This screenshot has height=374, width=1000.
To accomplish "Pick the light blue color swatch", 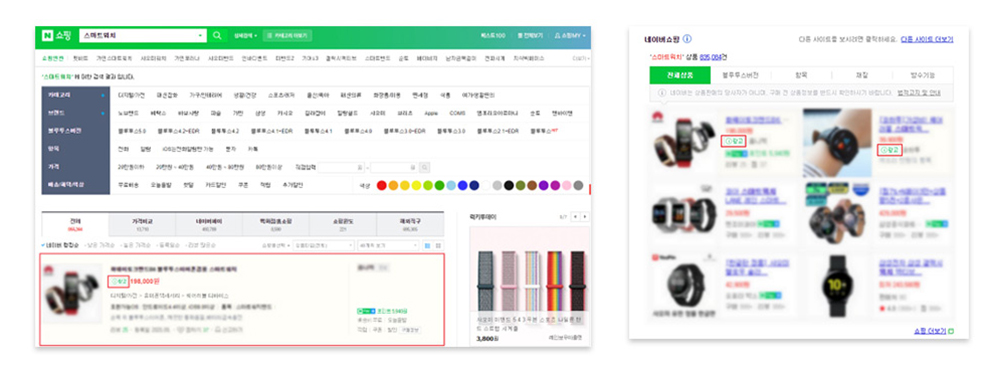I will (x=451, y=186).
